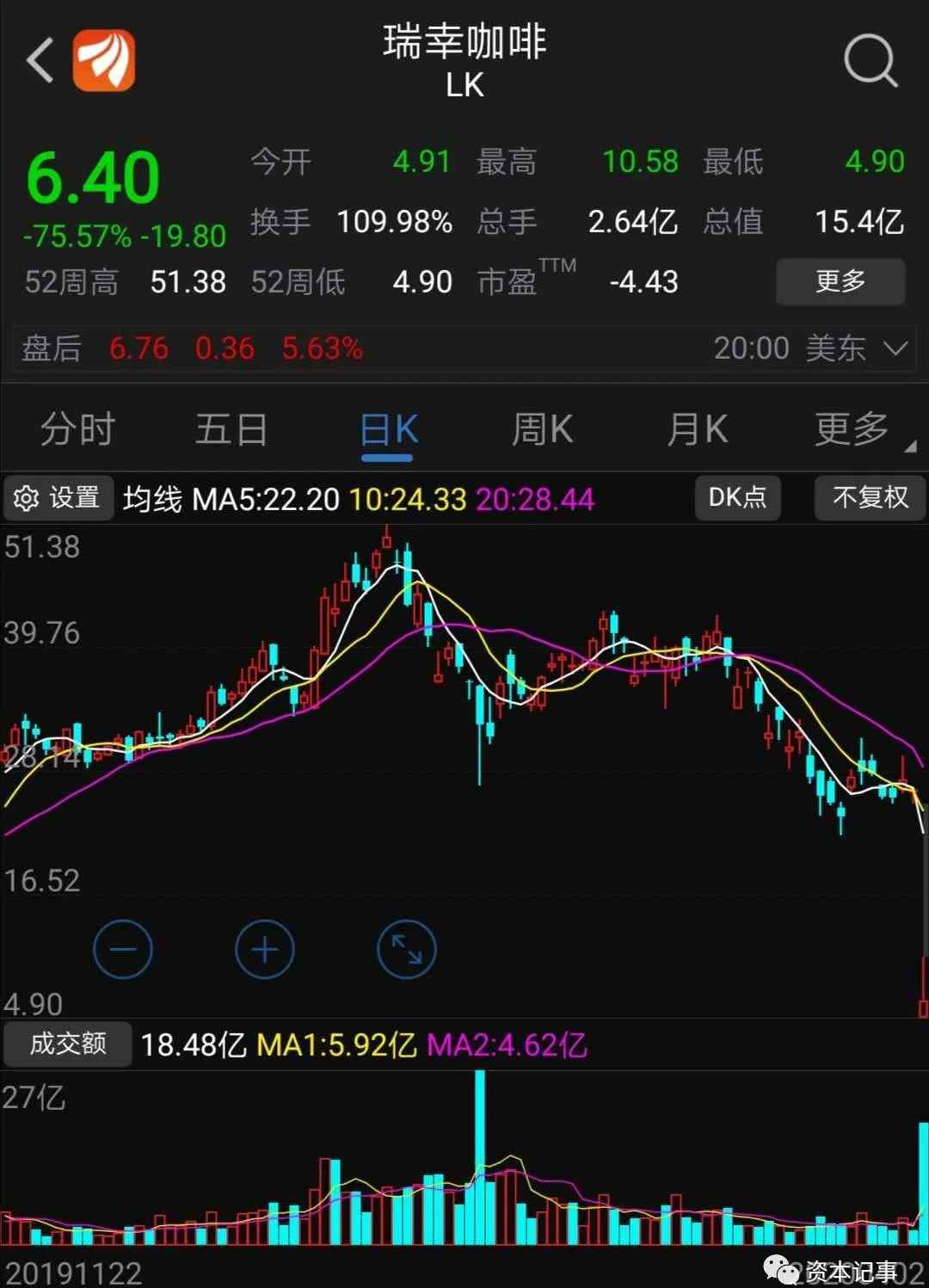Tap the 瑞幸咖啡 LK title

coord(464,60)
